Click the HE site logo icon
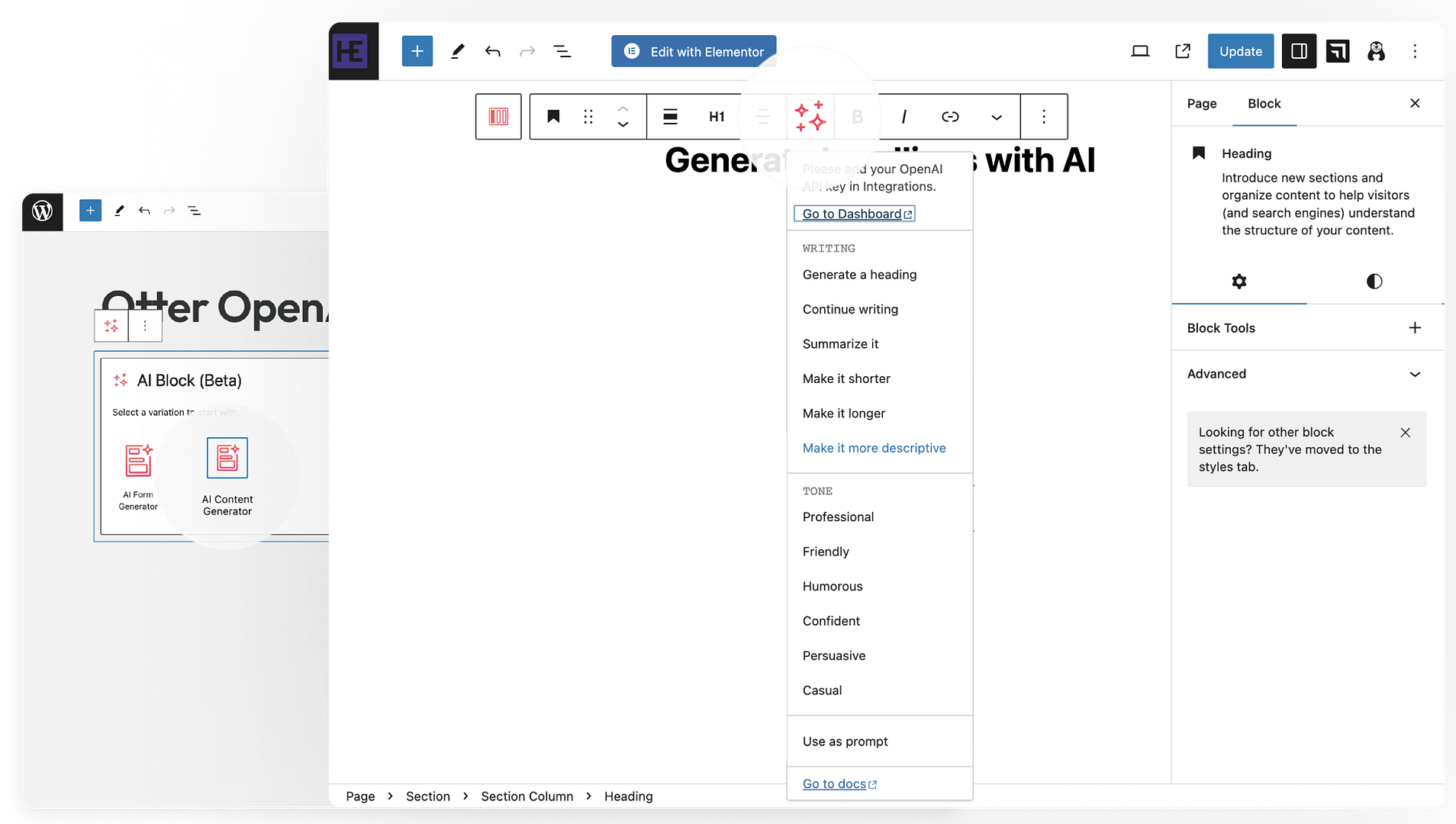The height and width of the screenshot is (824, 1456). point(353,51)
